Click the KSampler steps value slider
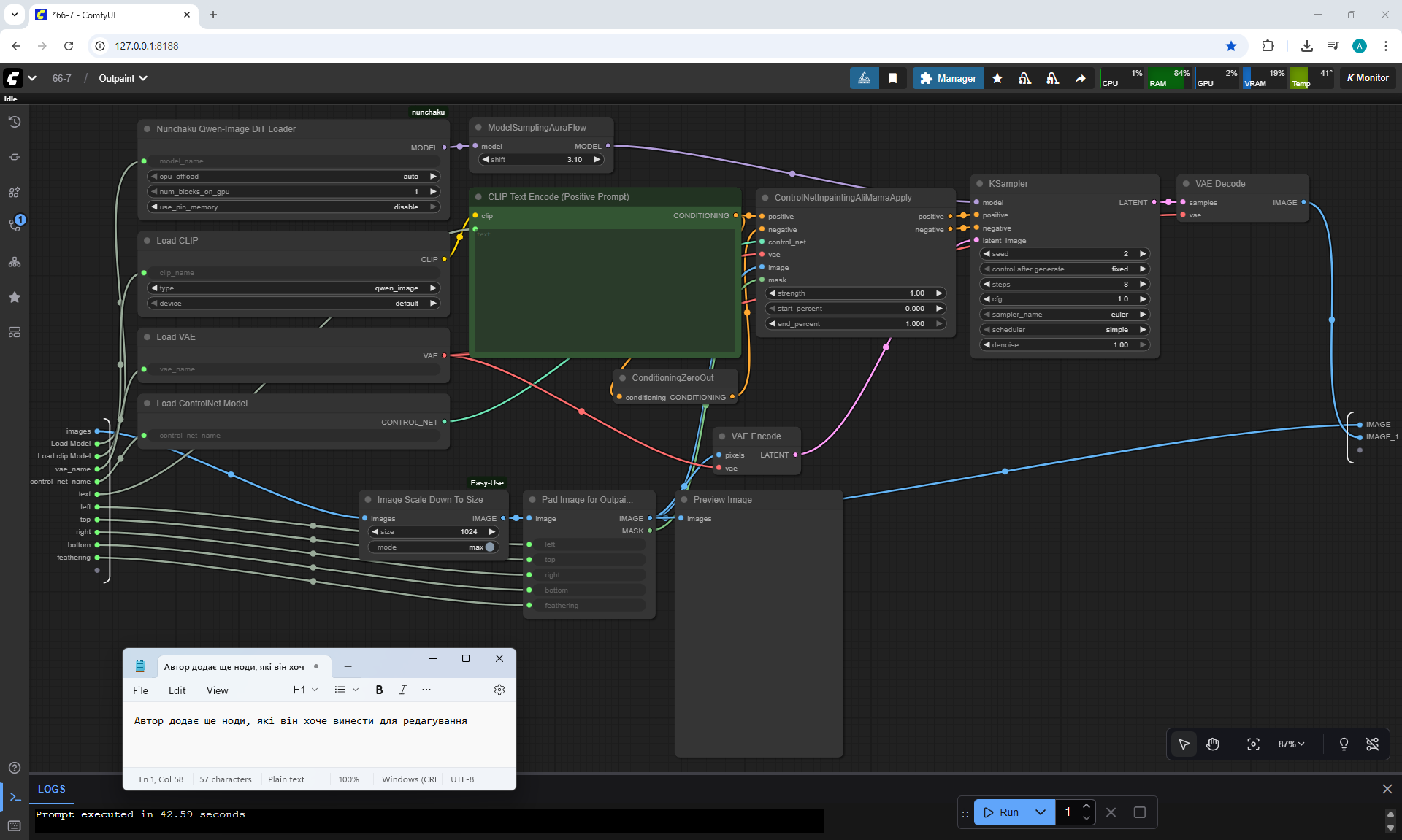Image resolution: width=1402 pixels, height=840 pixels. [x=1064, y=285]
